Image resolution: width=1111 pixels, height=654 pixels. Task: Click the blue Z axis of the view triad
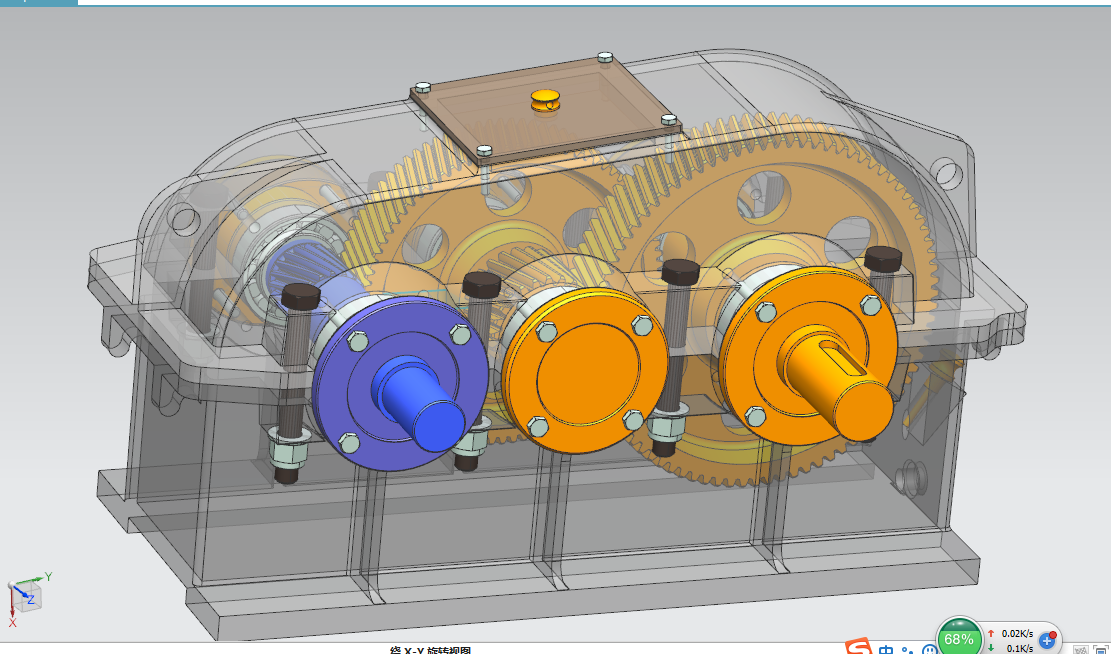point(23,594)
